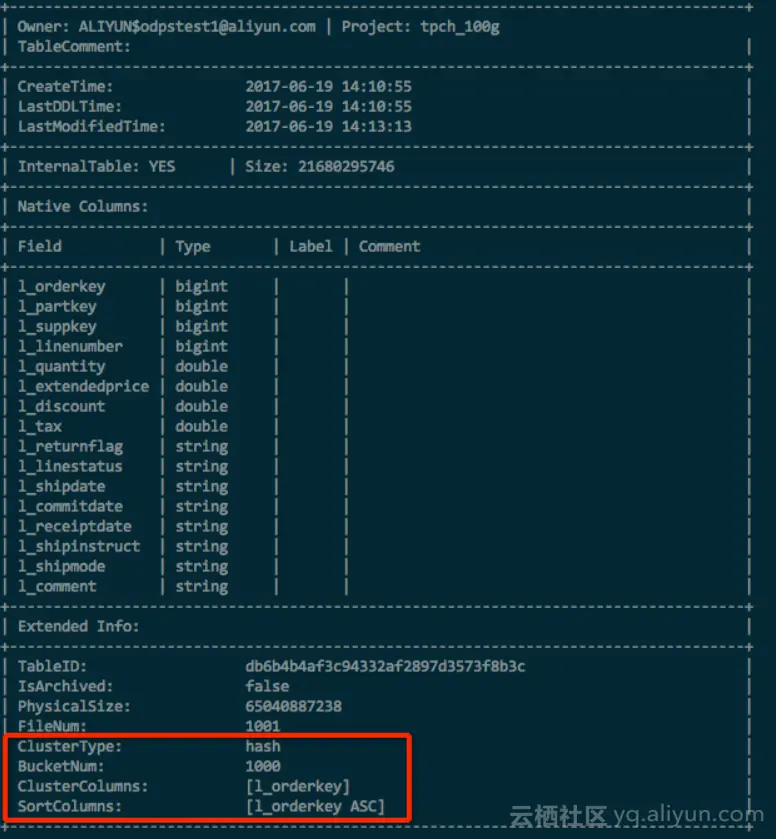The height and width of the screenshot is (839, 776).
Task: Select the l_partkey field name
Action: point(57,306)
